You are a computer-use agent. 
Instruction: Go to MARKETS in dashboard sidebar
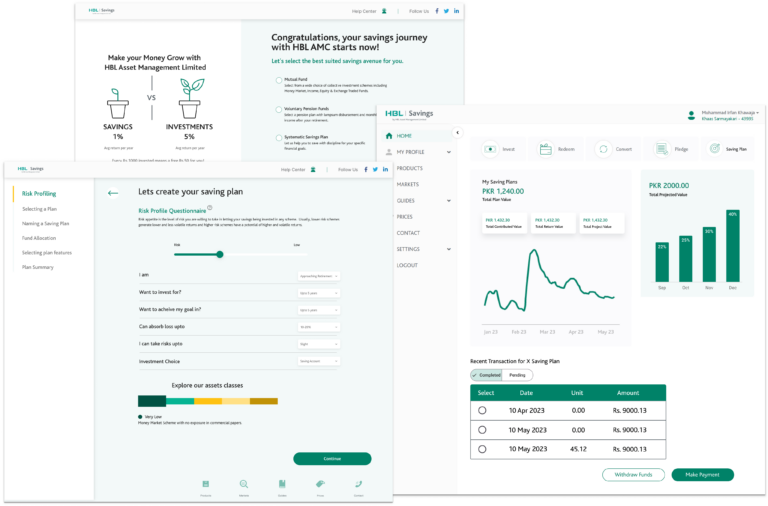point(408,185)
